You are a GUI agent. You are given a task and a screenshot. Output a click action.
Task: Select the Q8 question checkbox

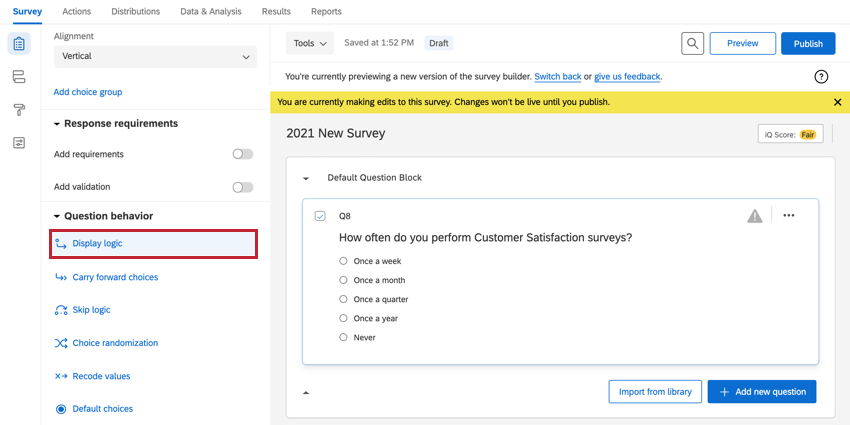[x=320, y=216]
